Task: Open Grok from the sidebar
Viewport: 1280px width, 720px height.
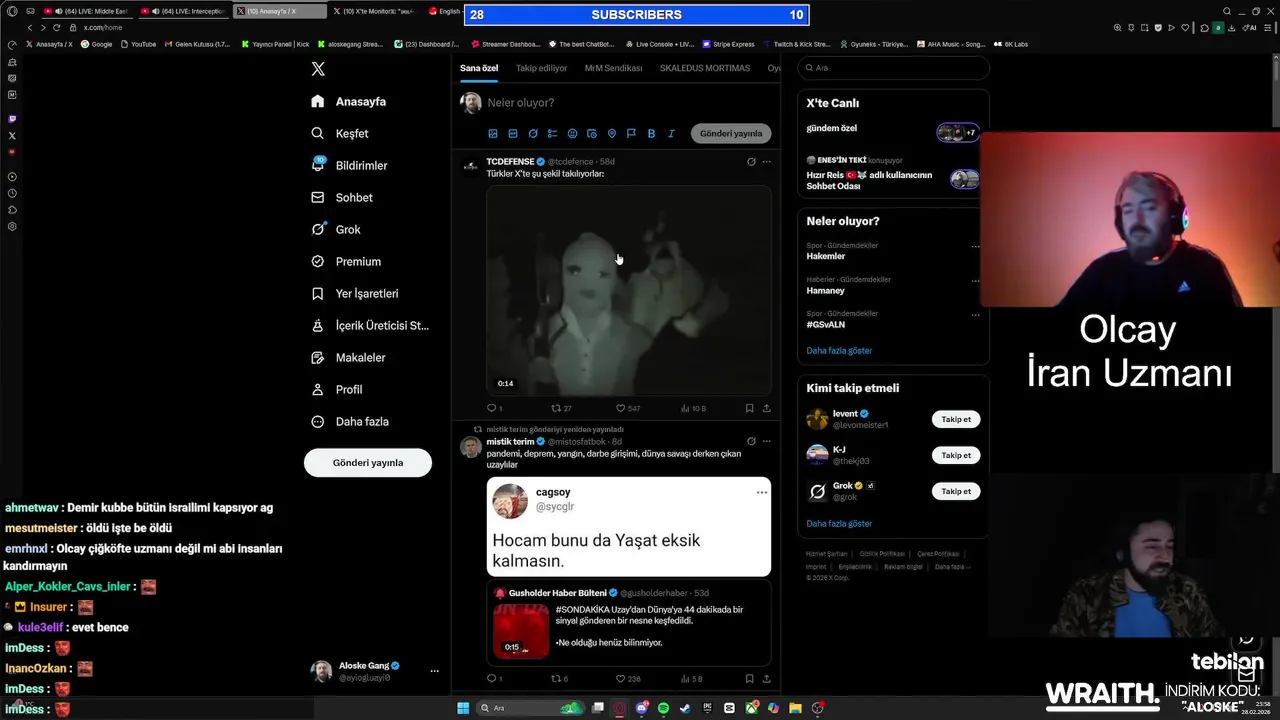Action: (335, 229)
